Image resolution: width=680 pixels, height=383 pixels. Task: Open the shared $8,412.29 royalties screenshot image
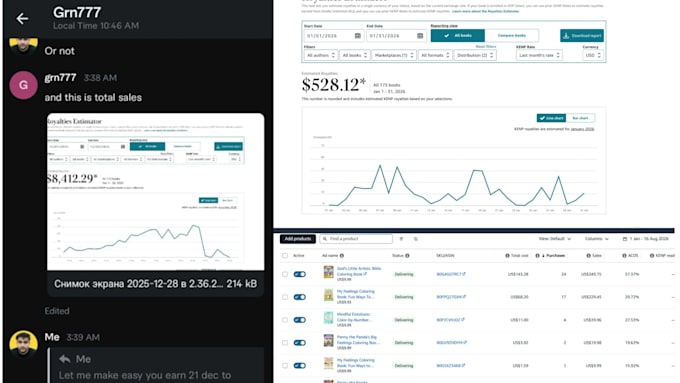tap(156, 192)
